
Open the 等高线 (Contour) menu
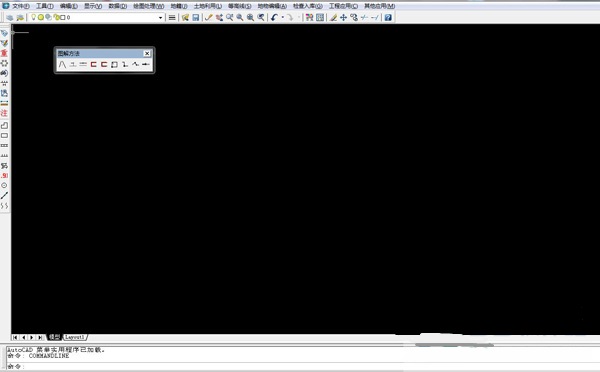tap(240, 6)
